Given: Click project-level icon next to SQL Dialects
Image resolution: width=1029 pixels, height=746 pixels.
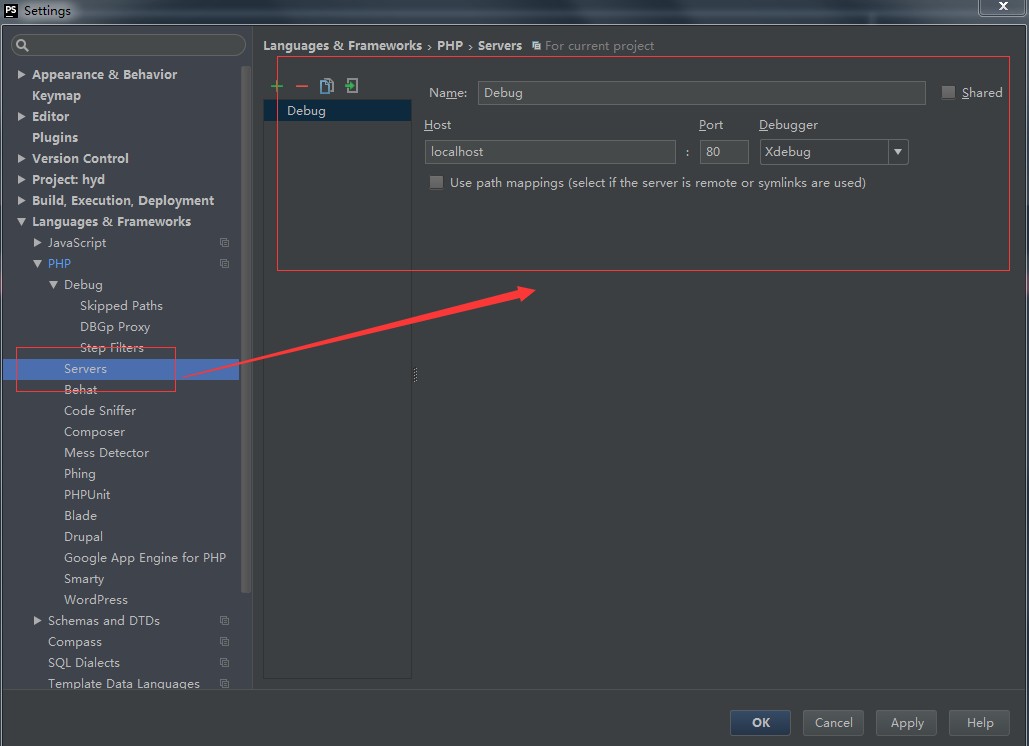Looking at the screenshot, I should 224,663.
